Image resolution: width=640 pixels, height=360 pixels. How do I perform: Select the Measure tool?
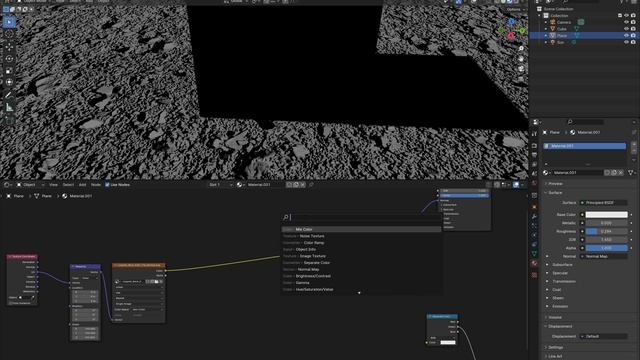pyautogui.click(x=9, y=107)
